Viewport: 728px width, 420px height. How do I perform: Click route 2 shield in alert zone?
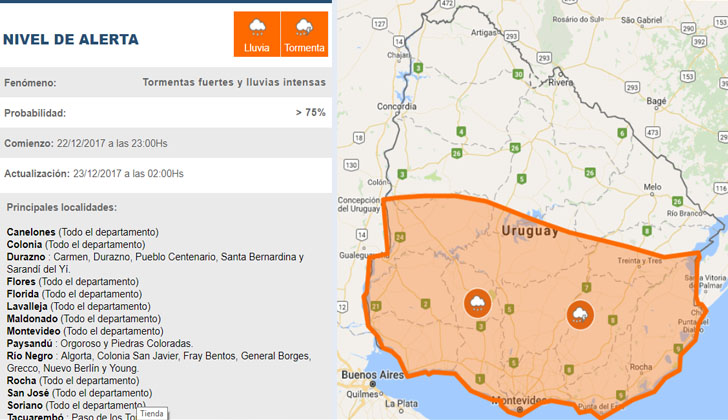click(x=425, y=304)
